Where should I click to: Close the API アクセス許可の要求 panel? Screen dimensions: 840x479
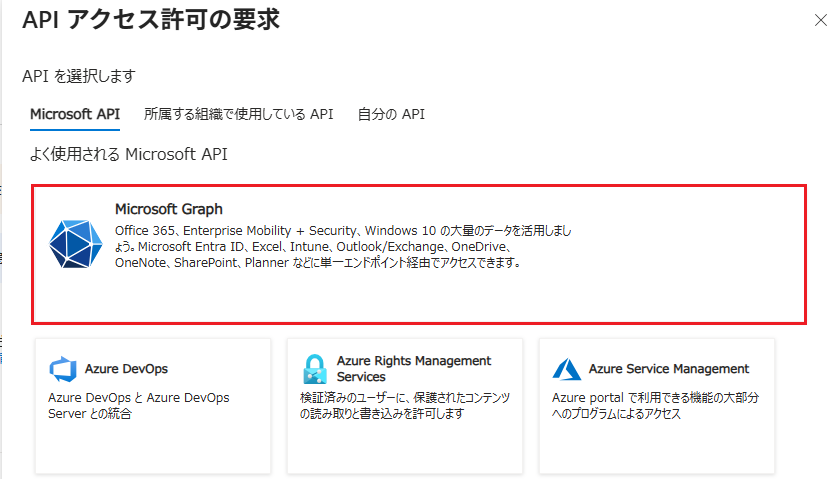[x=820, y=20]
